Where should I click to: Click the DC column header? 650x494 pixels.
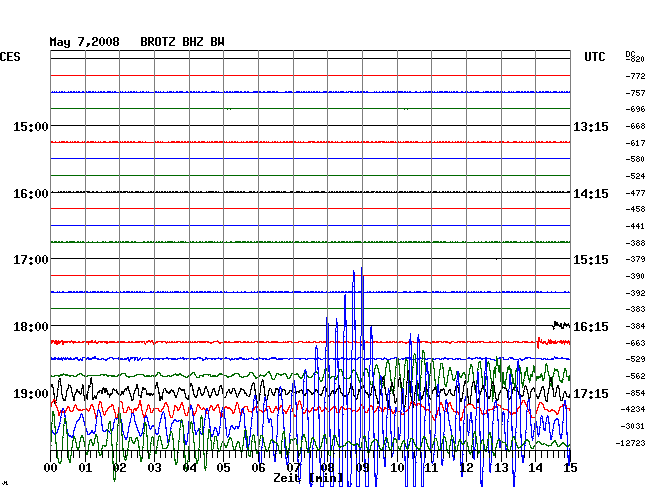pyautogui.click(x=630, y=53)
